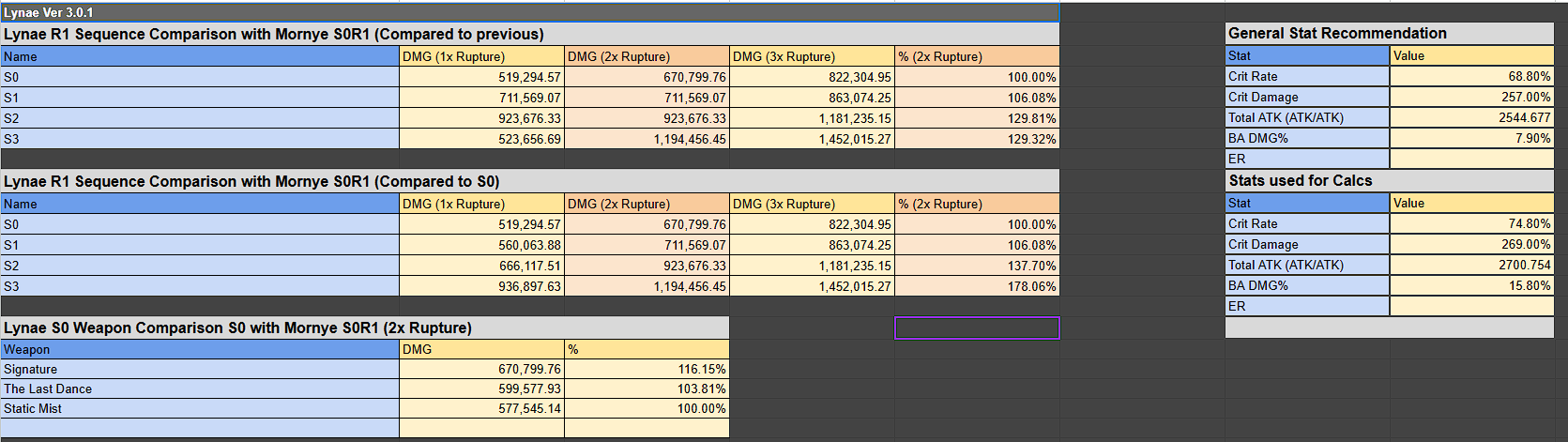This screenshot has height=442, width=1568.
Task: Click empty ER value field under Stats used for Calcs
Action: [1471, 306]
